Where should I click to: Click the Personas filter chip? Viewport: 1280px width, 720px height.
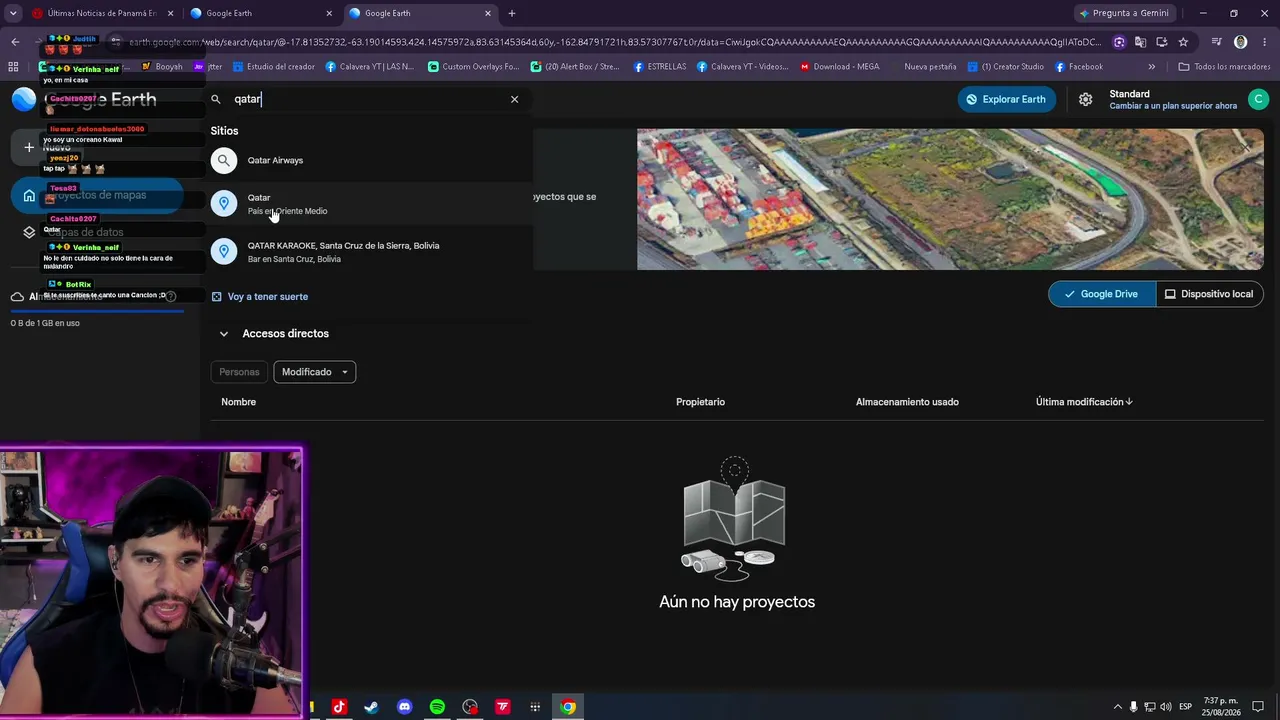click(x=239, y=372)
